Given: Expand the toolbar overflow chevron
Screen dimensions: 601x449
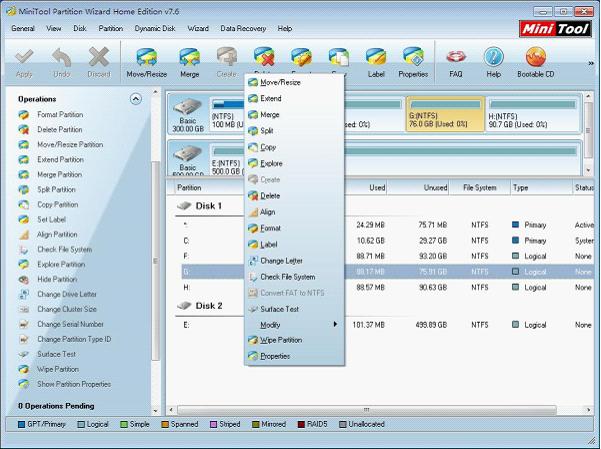Looking at the screenshot, I should click(x=591, y=63).
